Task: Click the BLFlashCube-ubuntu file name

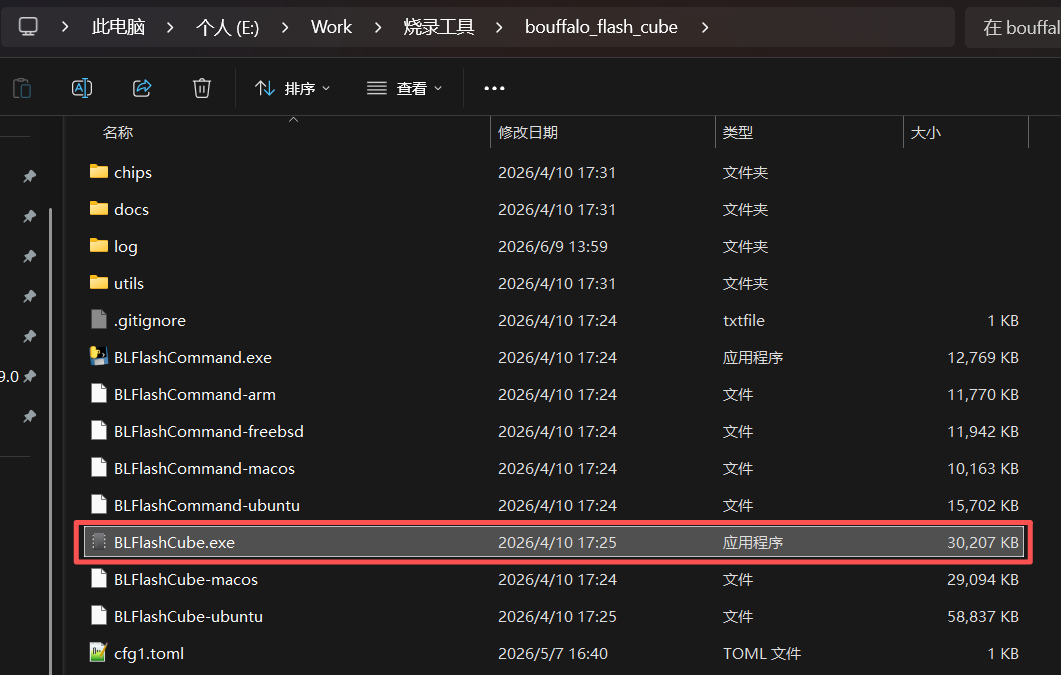Action: click(x=188, y=616)
